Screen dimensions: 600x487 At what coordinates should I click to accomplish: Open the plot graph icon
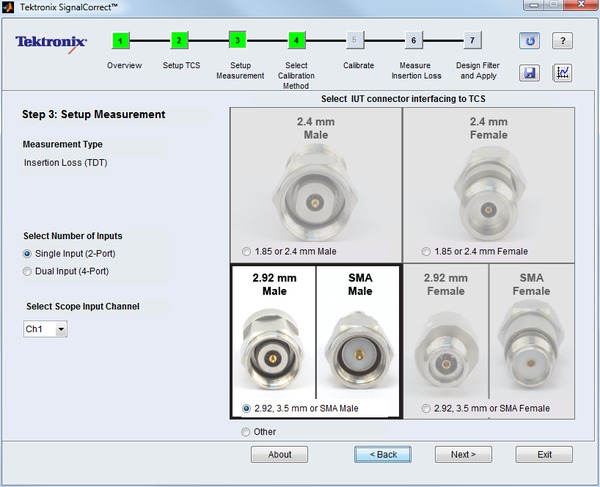(563, 73)
